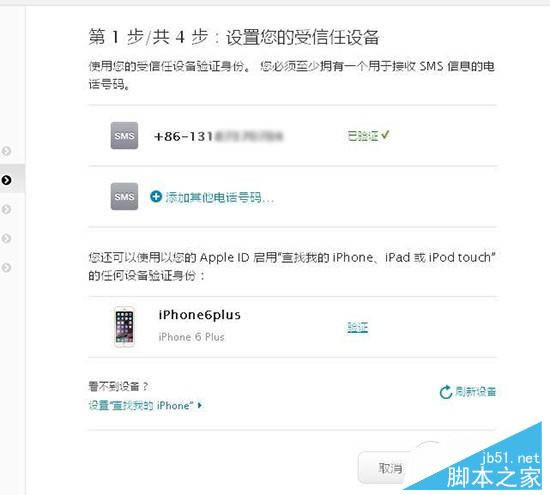Viewport: 550px width, 495px height.
Task: Select the last gray arrow sidebar step
Action: 6,268
